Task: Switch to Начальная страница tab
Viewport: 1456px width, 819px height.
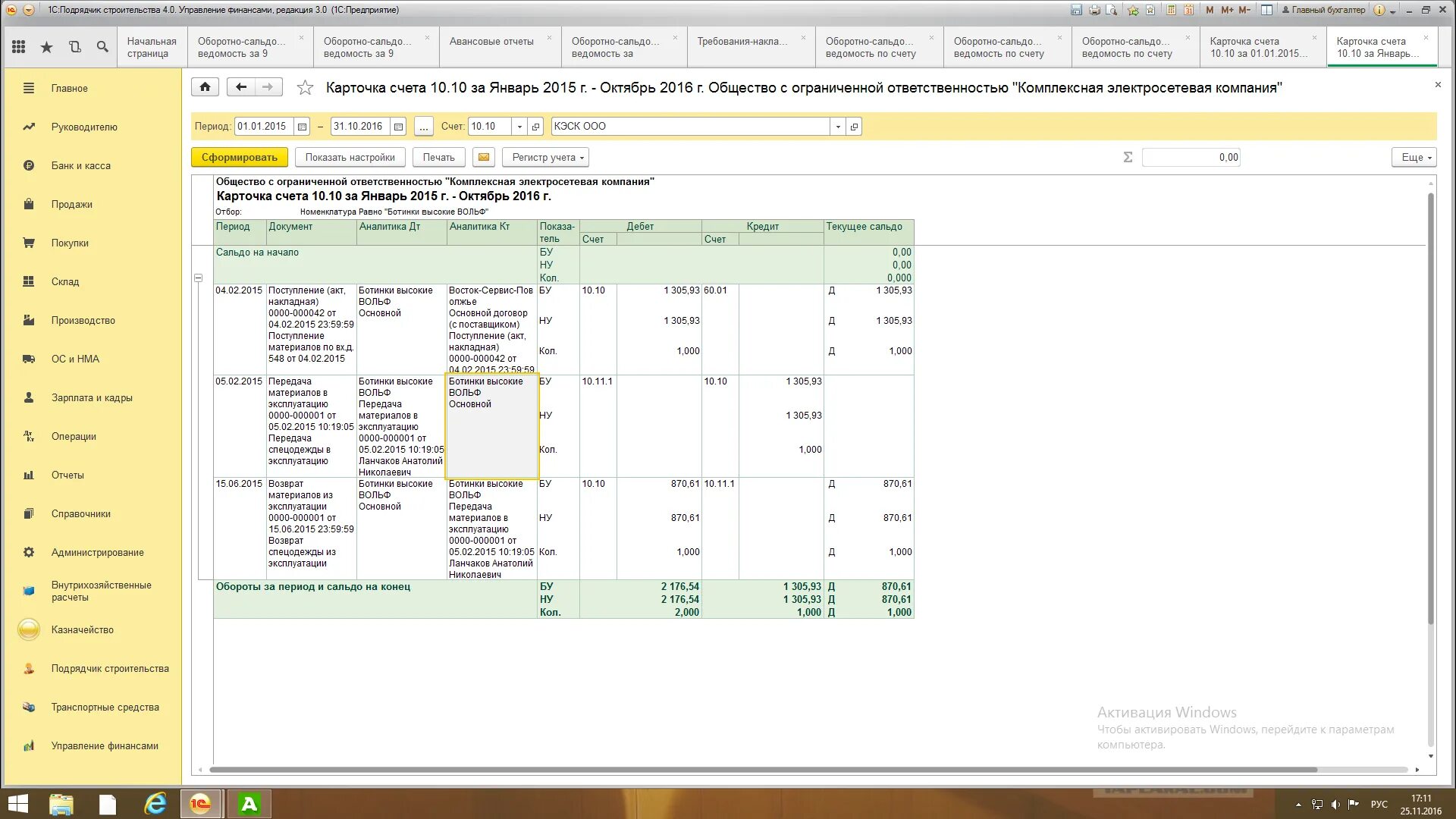Action: pos(152,47)
